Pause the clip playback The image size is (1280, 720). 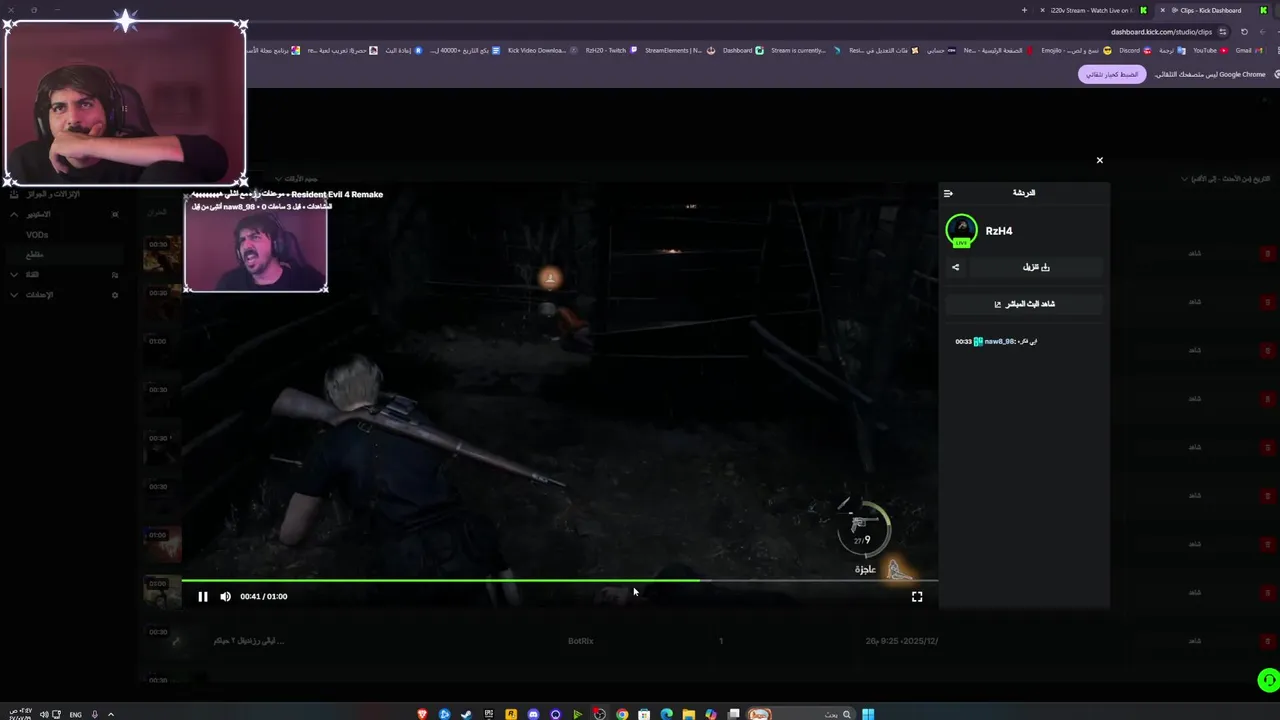203,596
